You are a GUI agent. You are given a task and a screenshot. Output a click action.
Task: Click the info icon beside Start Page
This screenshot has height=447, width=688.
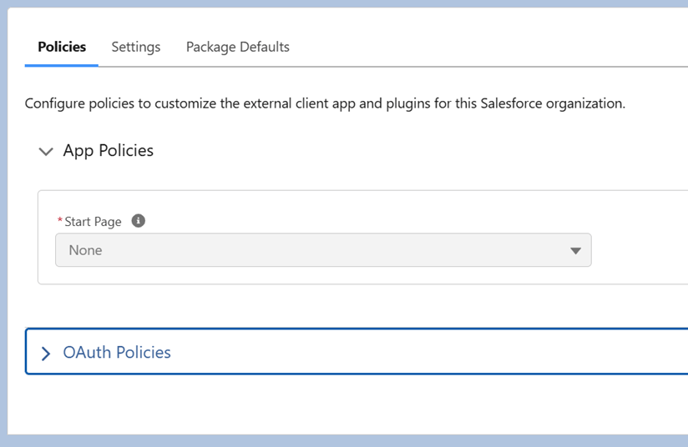(x=139, y=221)
